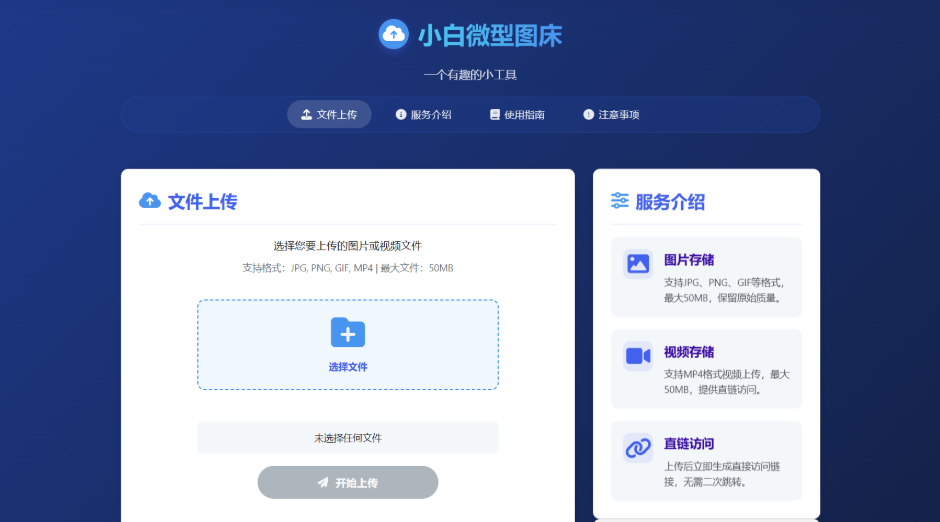940x522 pixels.
Task: Switch to the 文件上传 tab
Action: [x=329, y=114]
